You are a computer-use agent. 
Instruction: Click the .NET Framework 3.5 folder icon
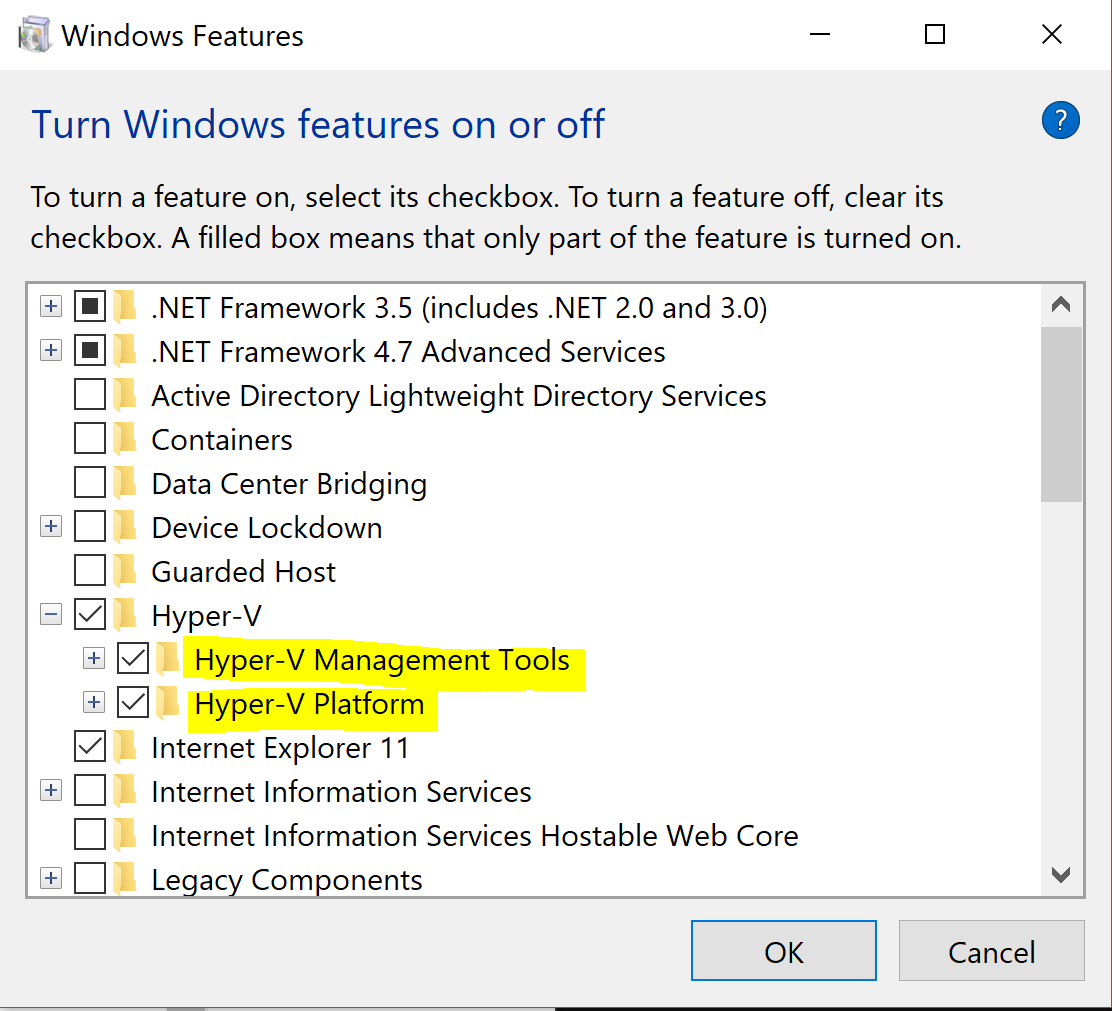pyautogui.click(x=125, y=307)
